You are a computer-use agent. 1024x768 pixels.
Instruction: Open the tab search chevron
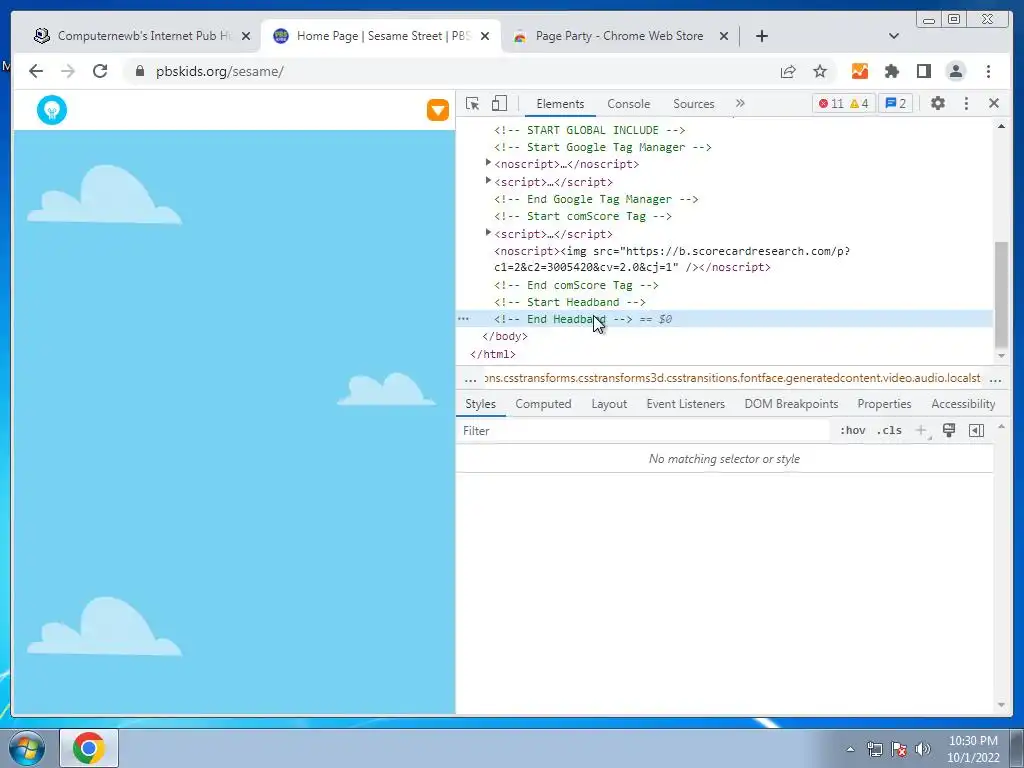click(x=894, y=36)
